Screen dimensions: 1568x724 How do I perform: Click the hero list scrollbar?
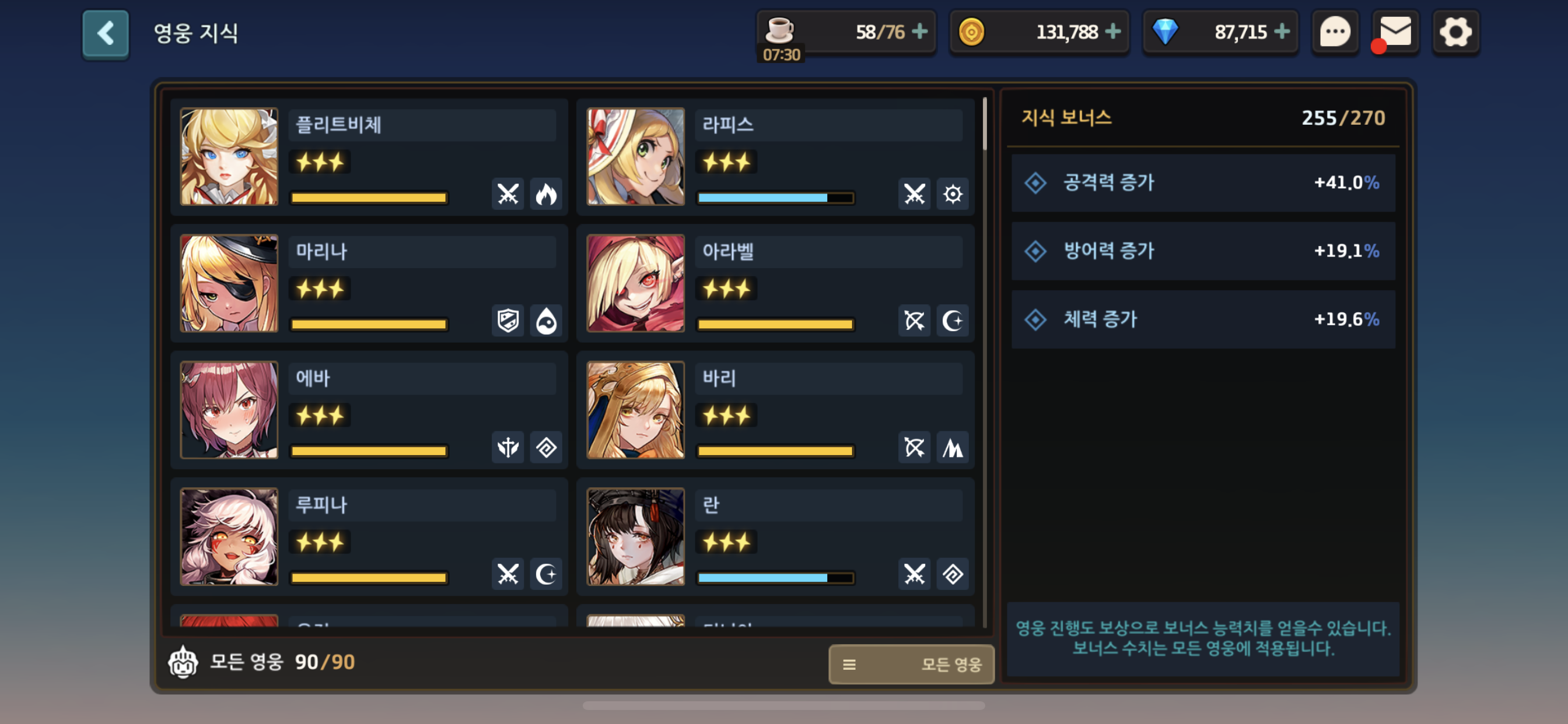point(984,124)
